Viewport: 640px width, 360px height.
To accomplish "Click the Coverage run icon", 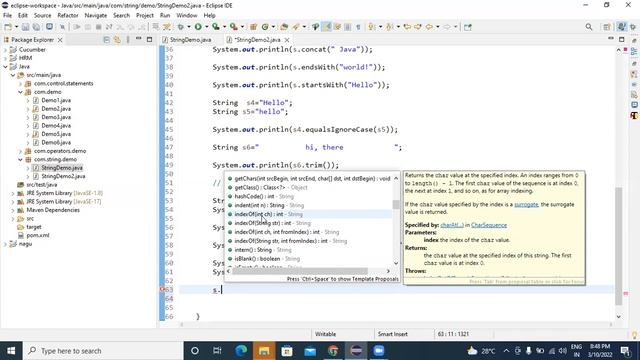I will [x=216, y=27].
